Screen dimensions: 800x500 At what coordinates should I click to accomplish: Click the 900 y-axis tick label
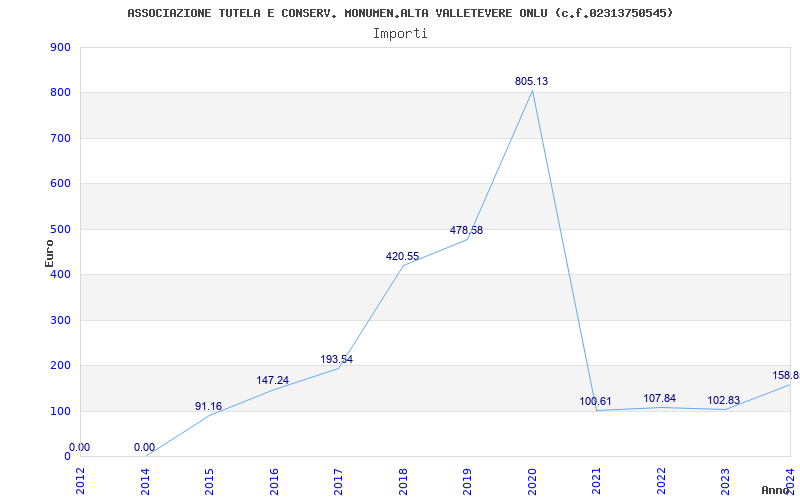pyautogui.click(x=60, y=47)
